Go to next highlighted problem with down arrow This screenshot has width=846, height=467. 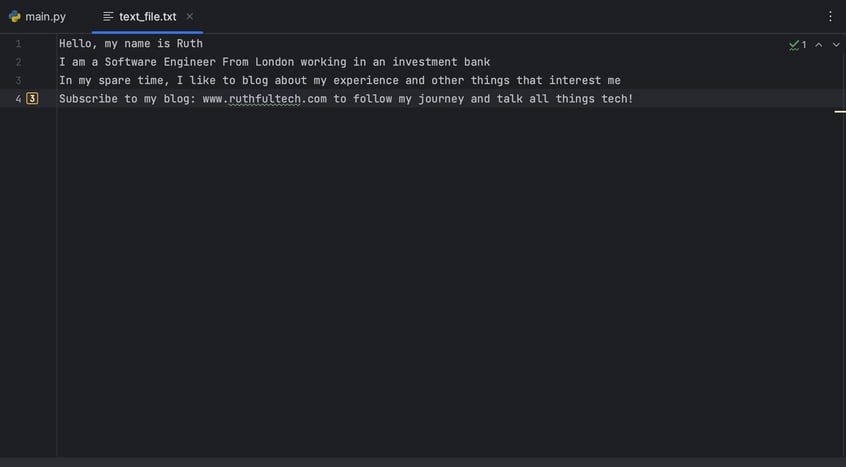pyautogui.click(x=836, y=45)
